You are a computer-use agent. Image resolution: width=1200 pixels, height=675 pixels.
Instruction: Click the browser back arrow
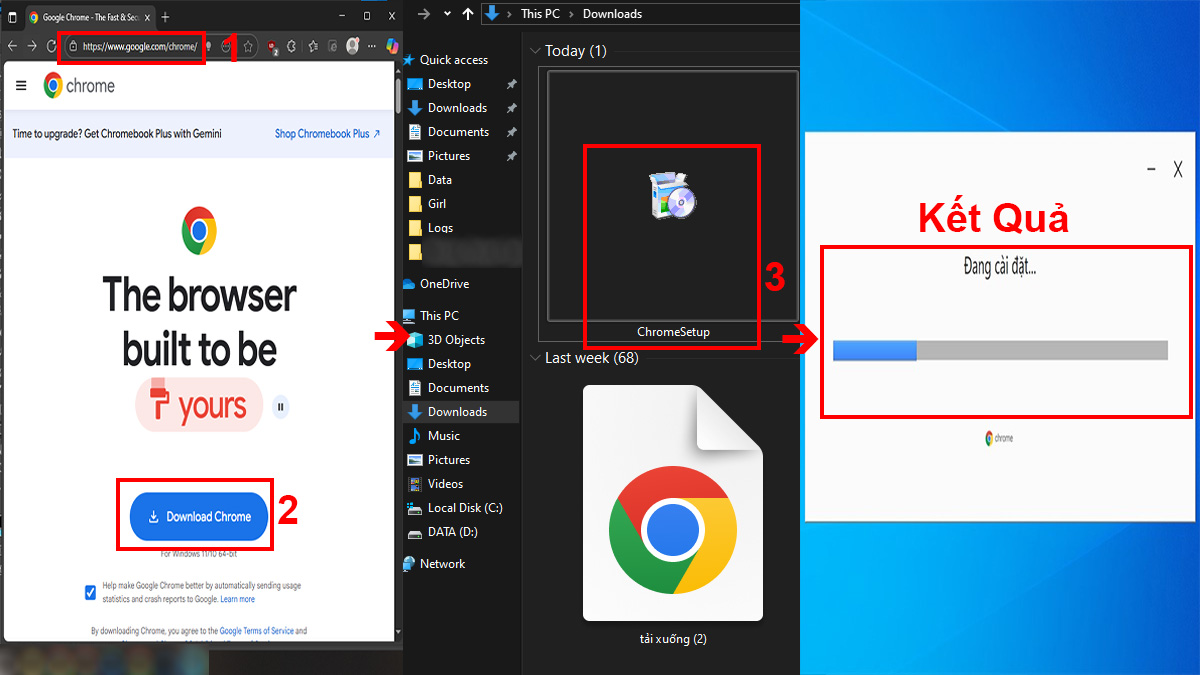click(12, 46)
